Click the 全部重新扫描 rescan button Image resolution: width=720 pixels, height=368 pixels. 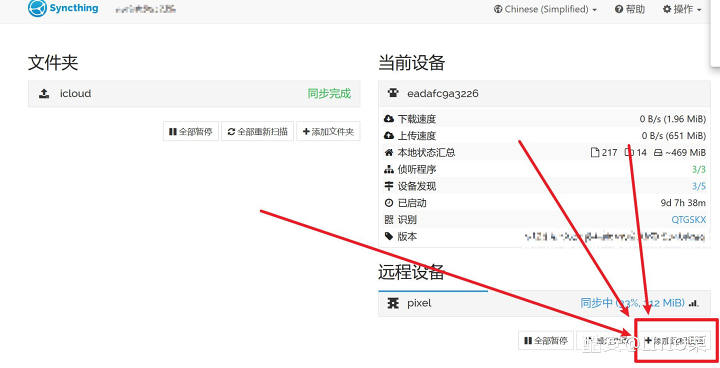[258, 132]
